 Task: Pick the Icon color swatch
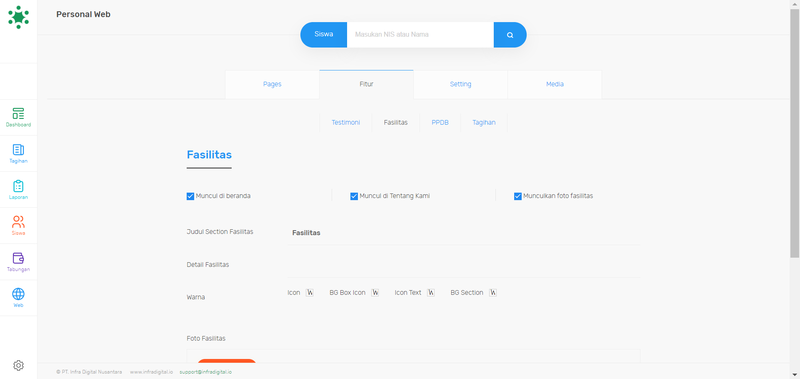[x=310, y=293]
